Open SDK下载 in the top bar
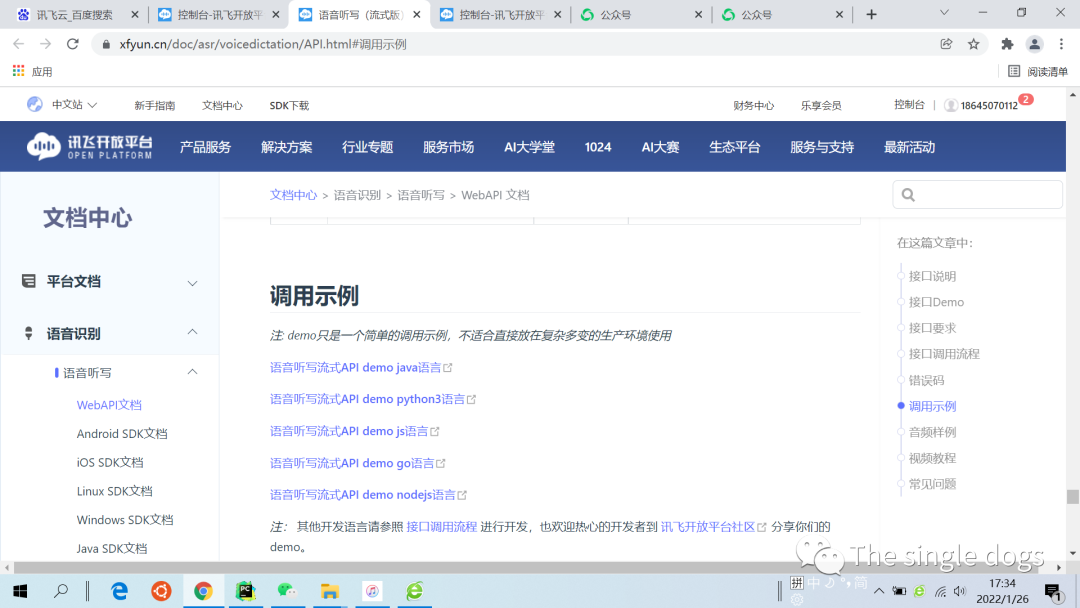 pyautogui.click(x=289, y=105)
